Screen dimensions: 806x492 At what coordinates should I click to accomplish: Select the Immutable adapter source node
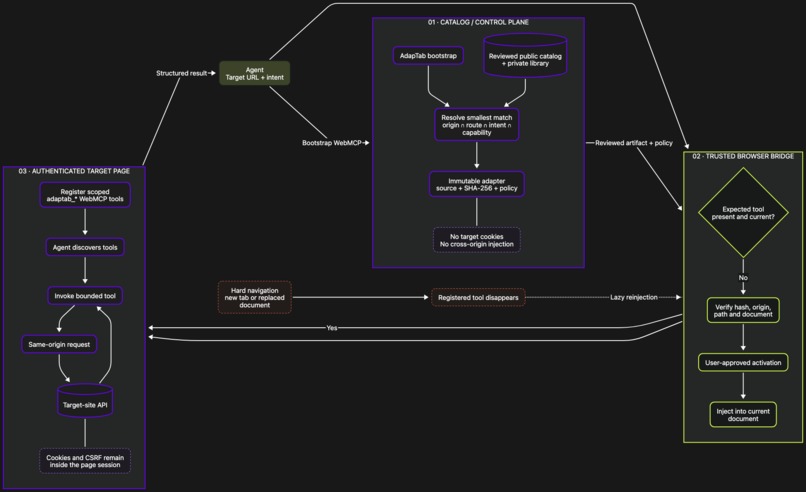click(x=477, y=184)
